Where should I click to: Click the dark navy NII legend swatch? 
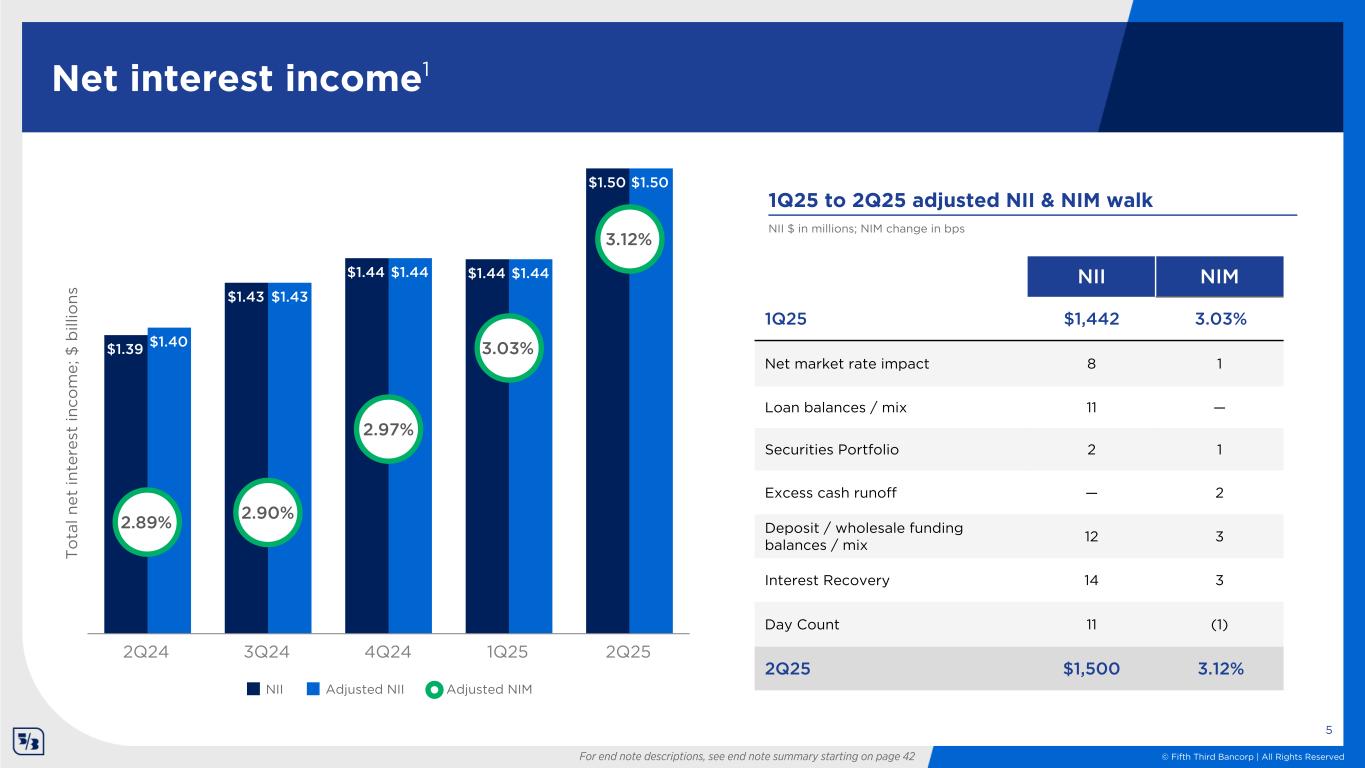[253, 688]
